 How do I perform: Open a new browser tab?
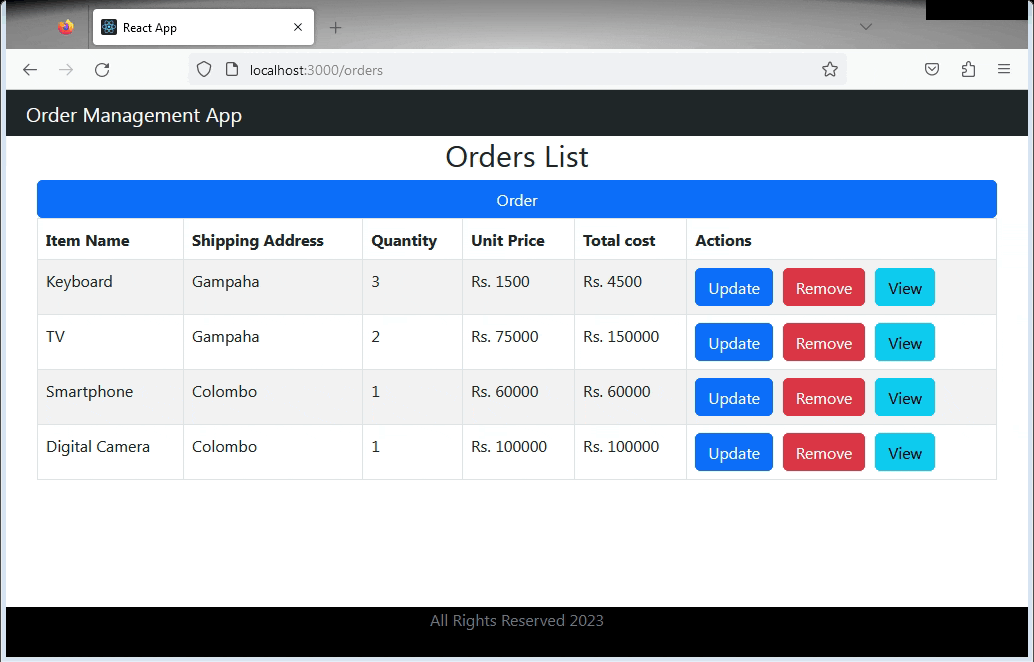[334, 27]
